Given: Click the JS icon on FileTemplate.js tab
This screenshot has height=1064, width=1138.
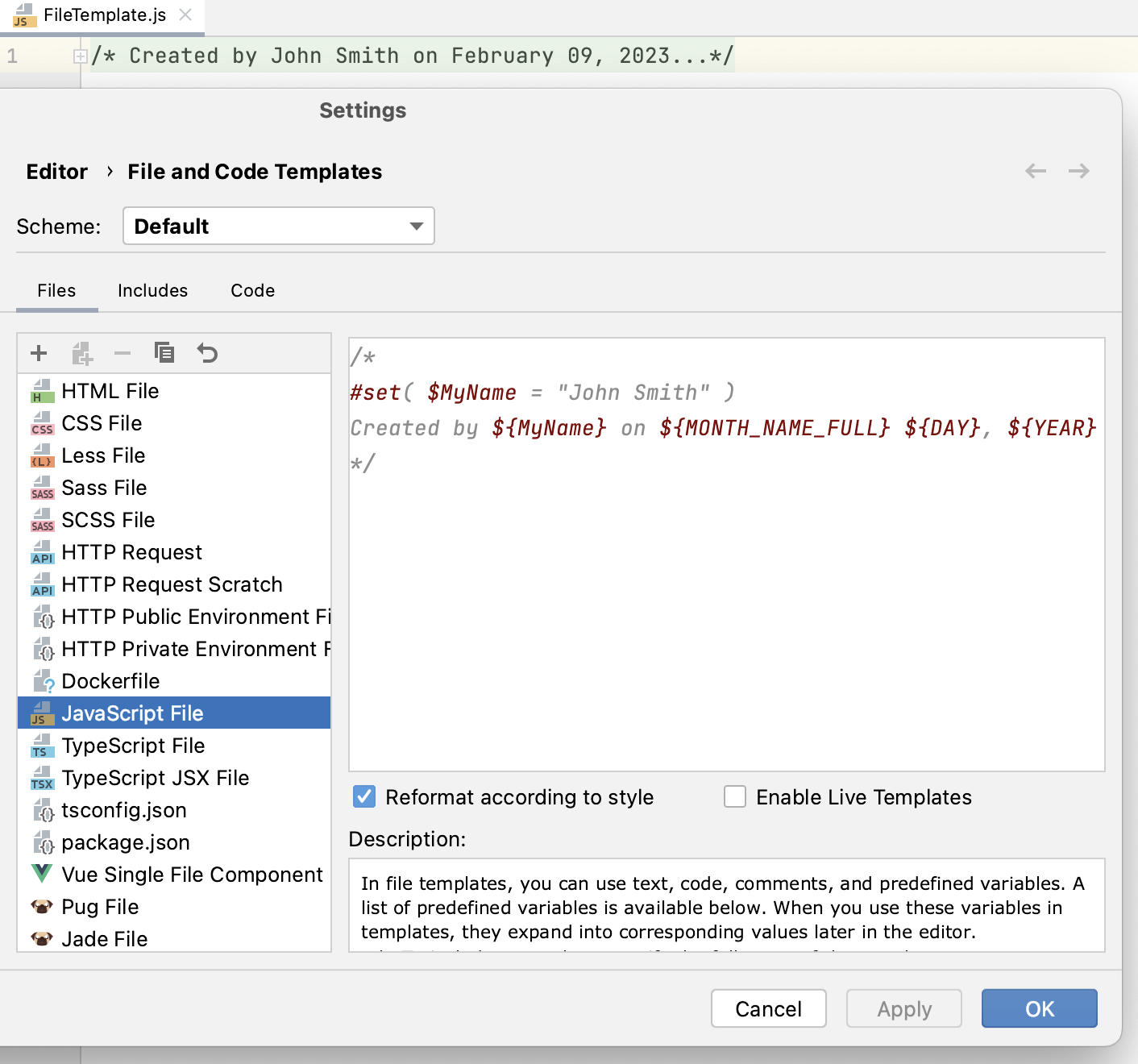Looking at the screenshot, I should coord(24,15).
